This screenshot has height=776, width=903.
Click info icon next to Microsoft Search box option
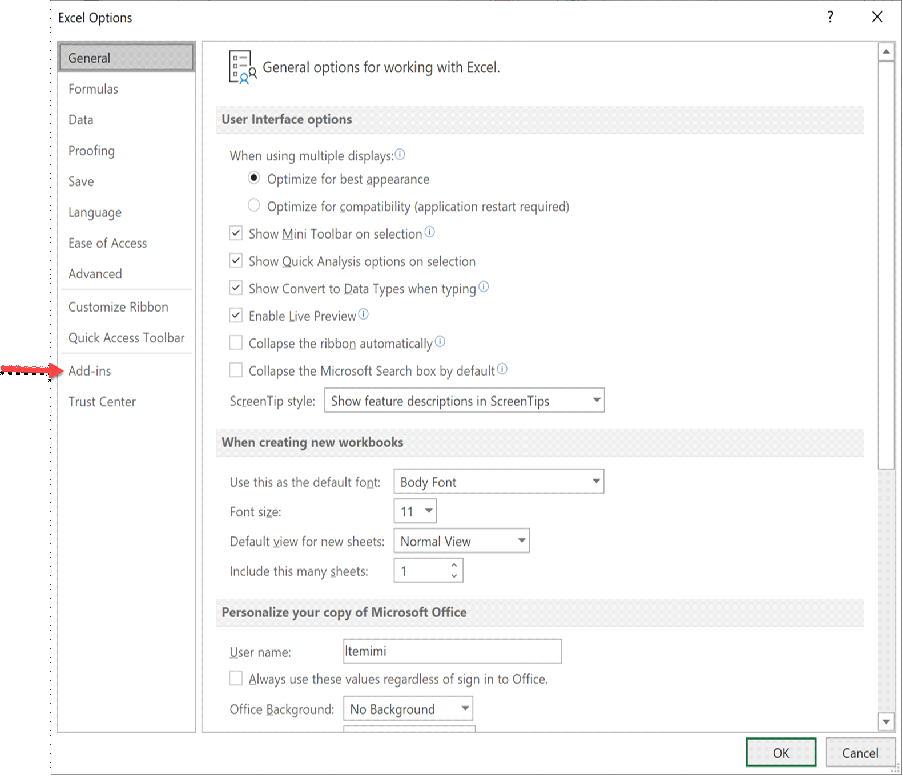click(x=503, y=370)
